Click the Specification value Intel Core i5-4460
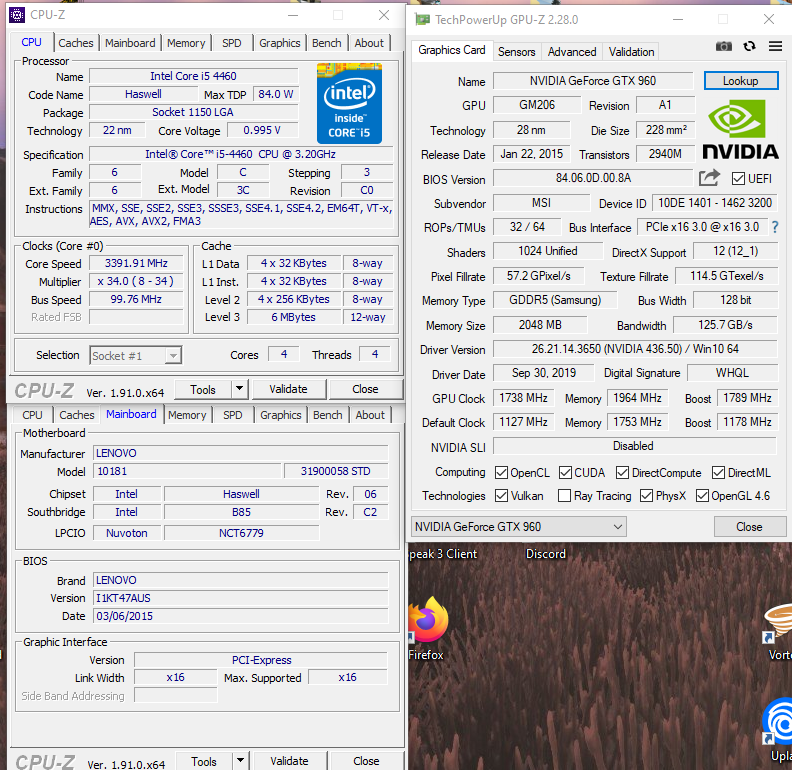Image resolution: width=792 pixels, height=770 pixels. tap(240, 154)
